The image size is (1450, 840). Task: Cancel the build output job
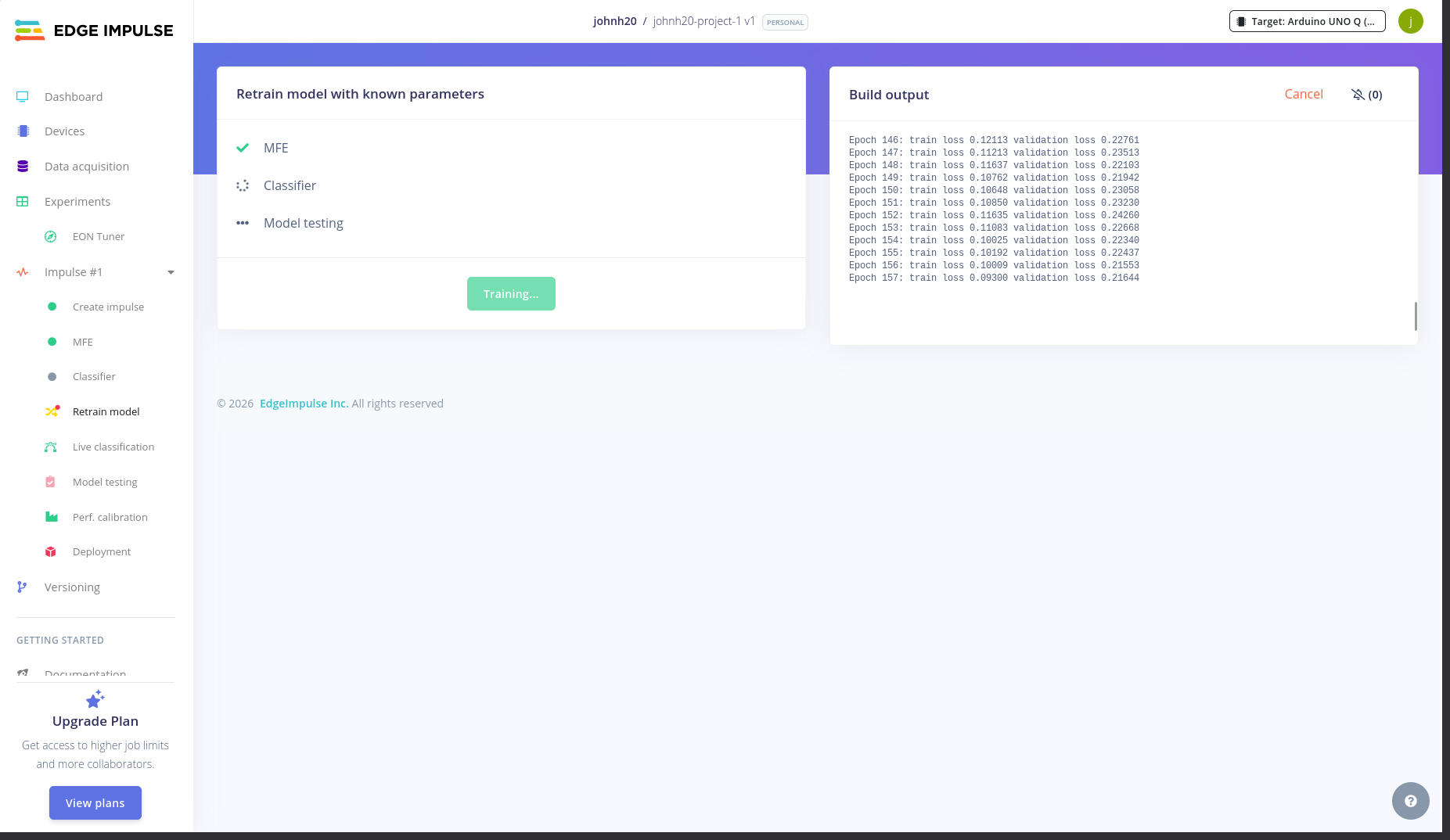[x=1304, y=94]
